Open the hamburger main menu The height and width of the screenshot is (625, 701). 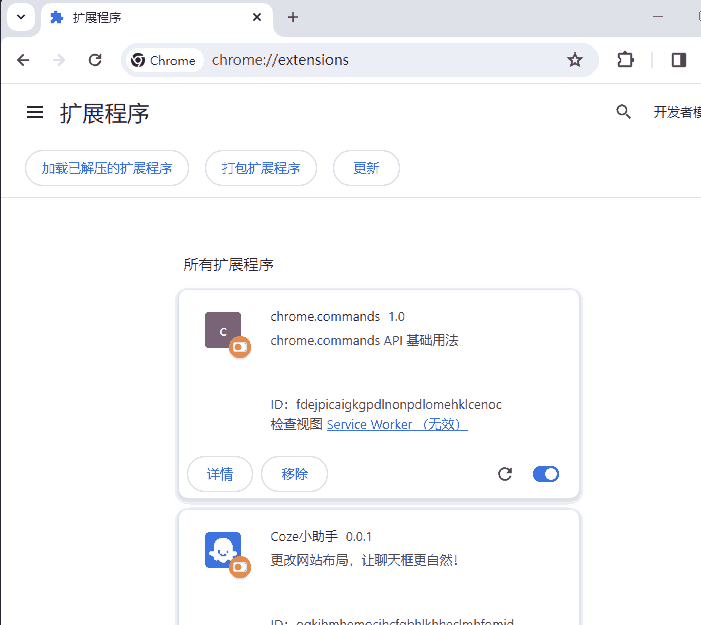click(35, 112)
